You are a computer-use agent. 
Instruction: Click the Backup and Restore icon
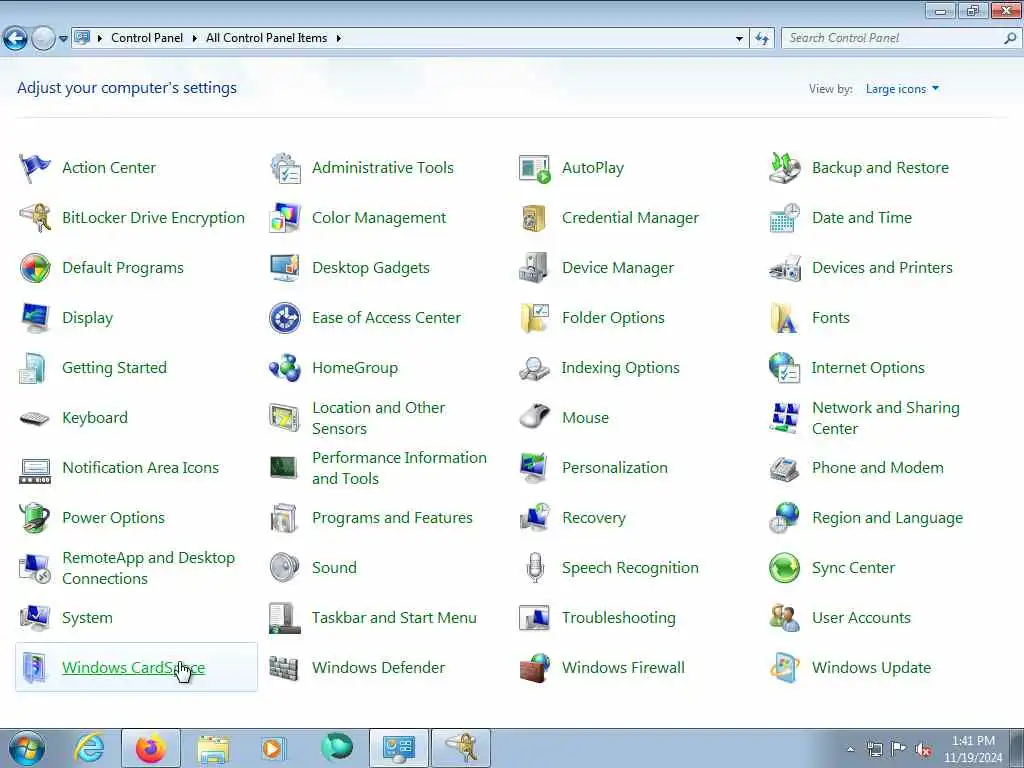(784, 168)
